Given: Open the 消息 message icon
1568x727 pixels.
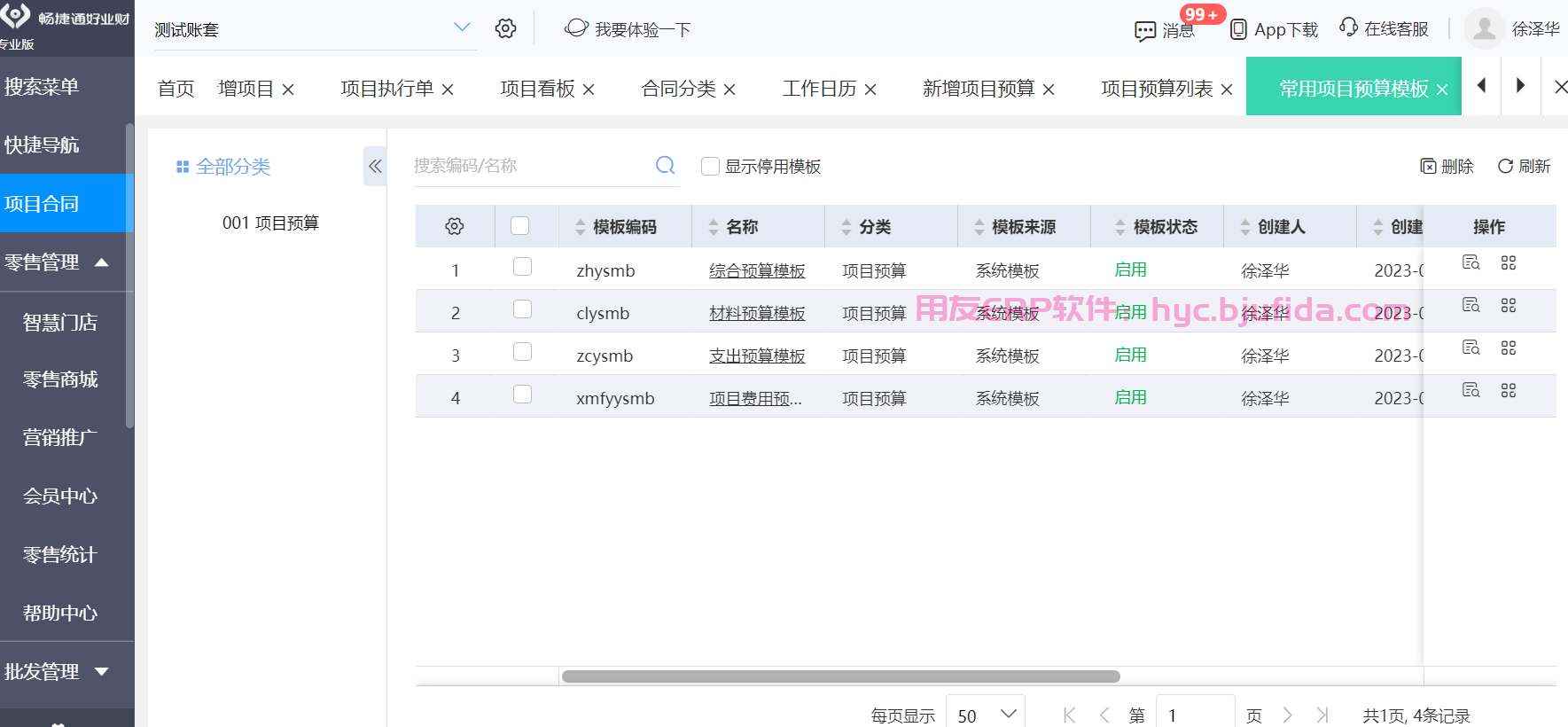Looking at the screenshot, I should (x=1145, y=31).
